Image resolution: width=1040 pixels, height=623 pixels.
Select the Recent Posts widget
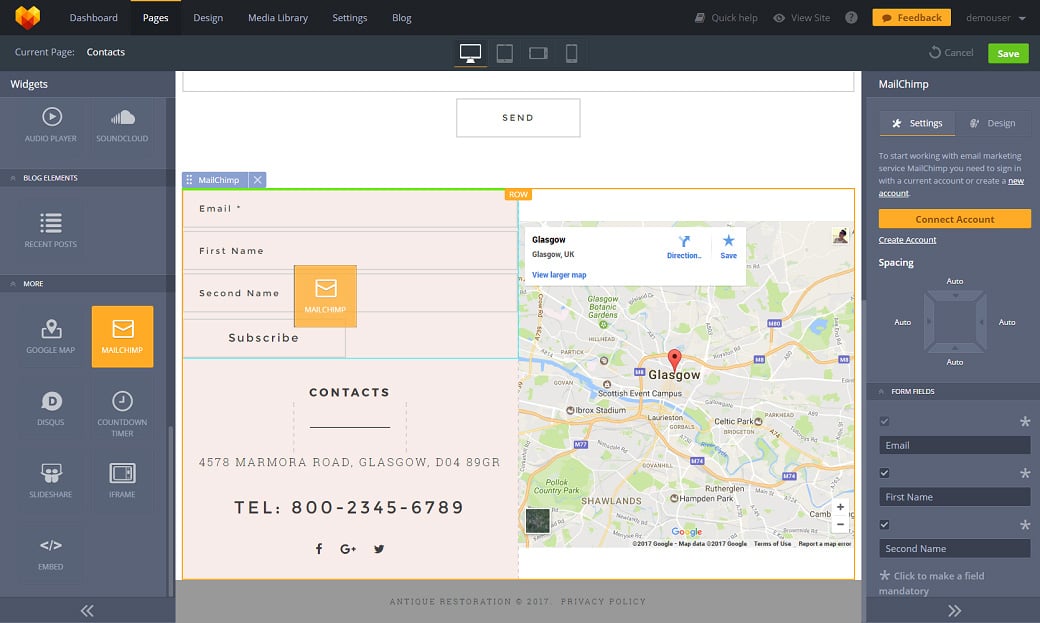pyautogui.click(x=51, y=228)
